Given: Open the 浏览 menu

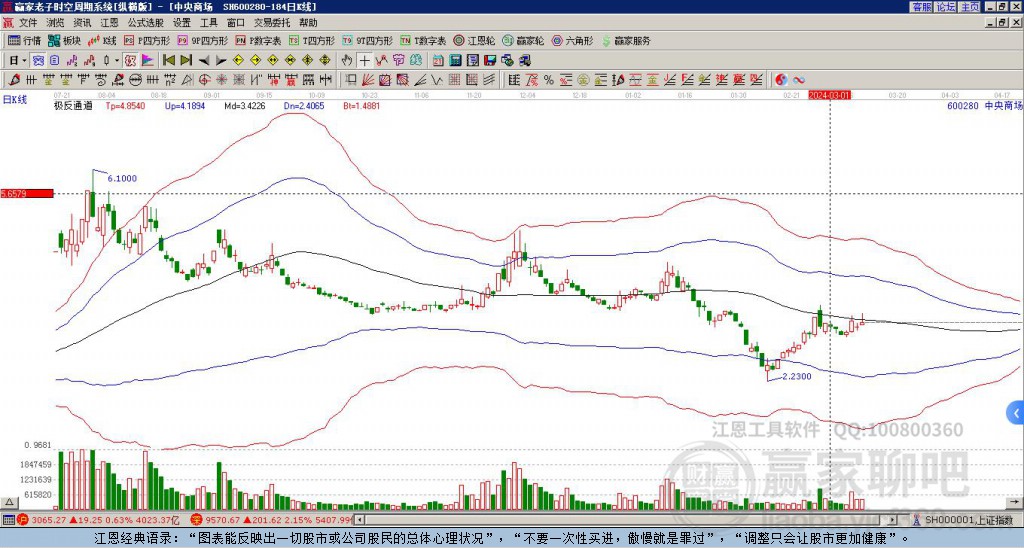Looking at the screenshot, I should click(x=55, y=23).
